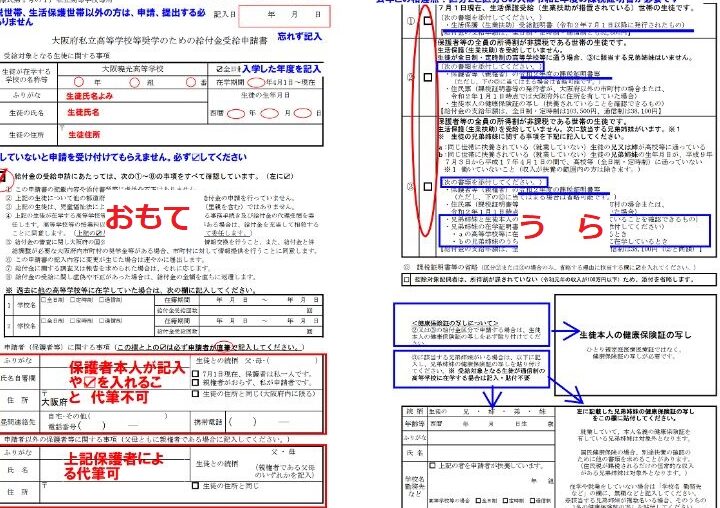This screenshot has height=508, width=720.
Task: Tick 全日制 checkbox in school row 1
Action: (44, 300)
